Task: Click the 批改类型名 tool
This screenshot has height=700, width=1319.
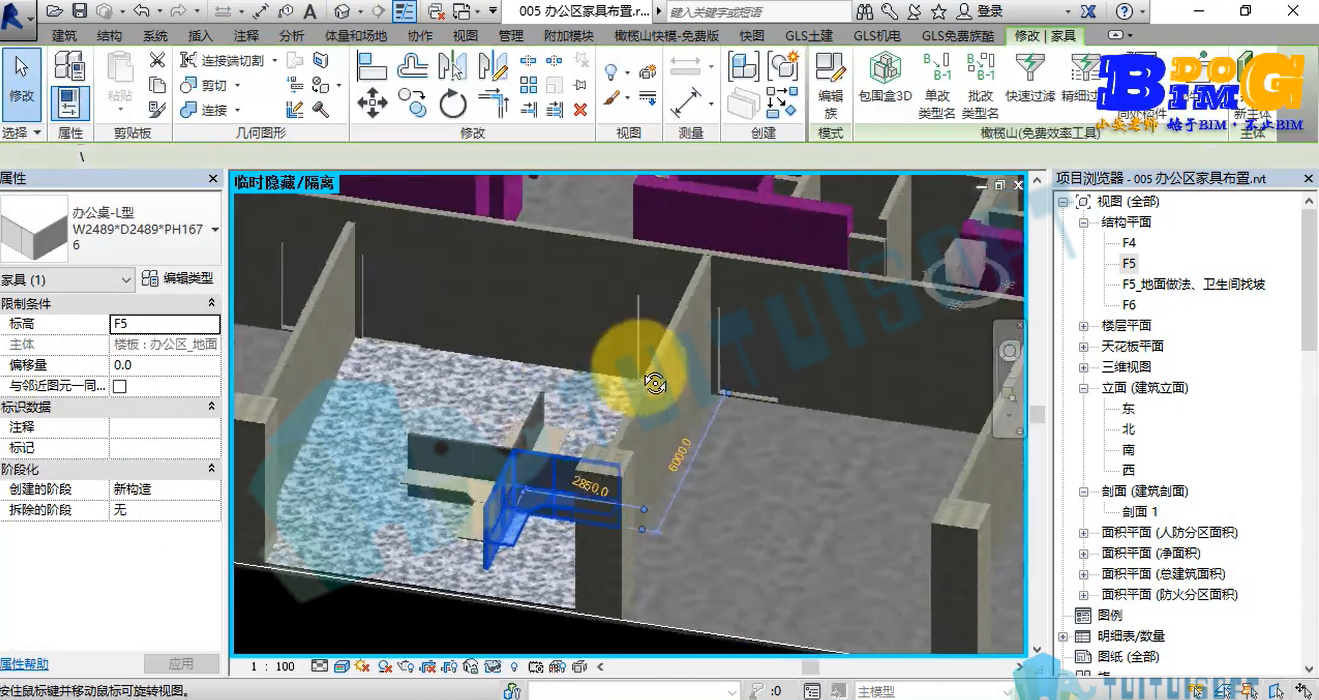Action: (981, 85)
